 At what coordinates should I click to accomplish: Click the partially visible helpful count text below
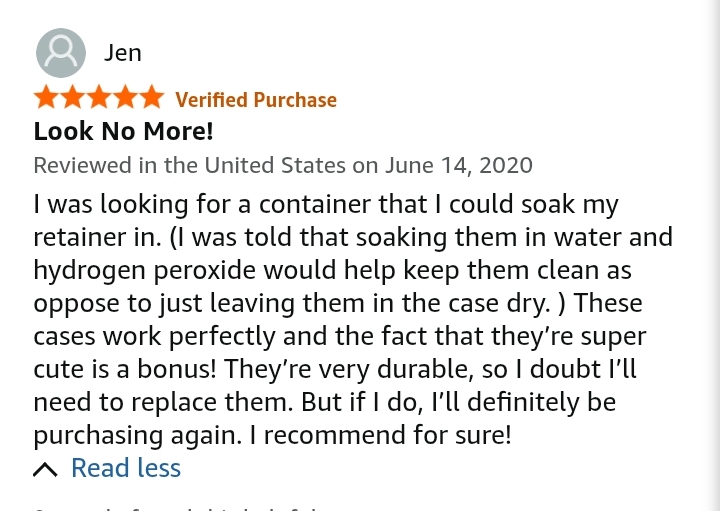click(177, 508)
